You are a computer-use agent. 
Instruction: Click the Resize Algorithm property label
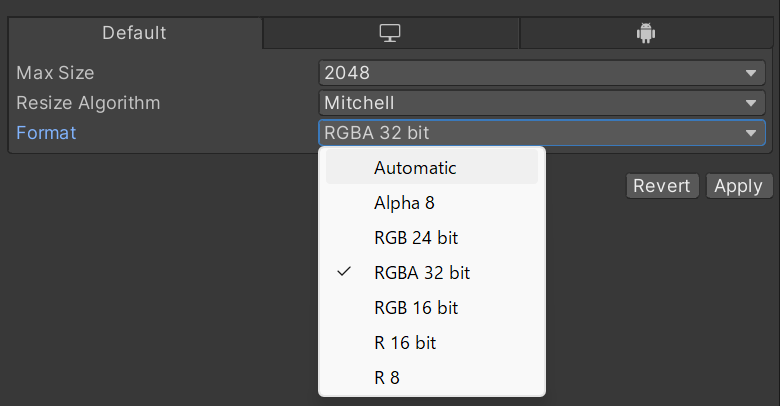tap(88, 103)
